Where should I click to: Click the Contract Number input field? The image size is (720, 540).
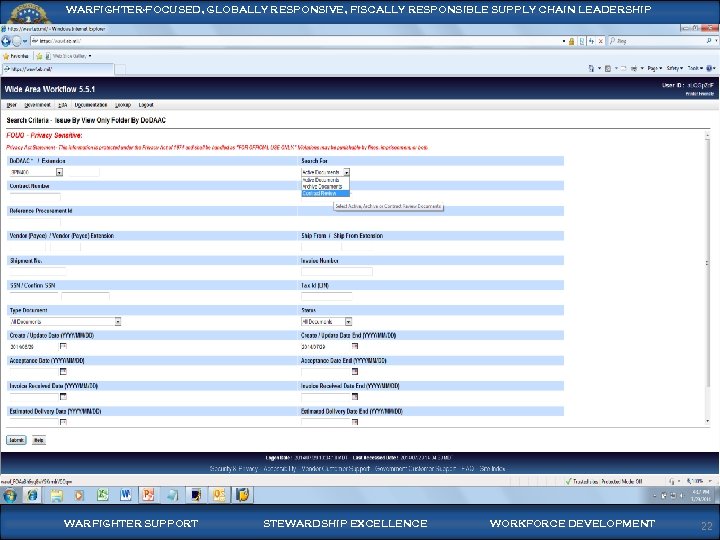(x=35, y=197)
